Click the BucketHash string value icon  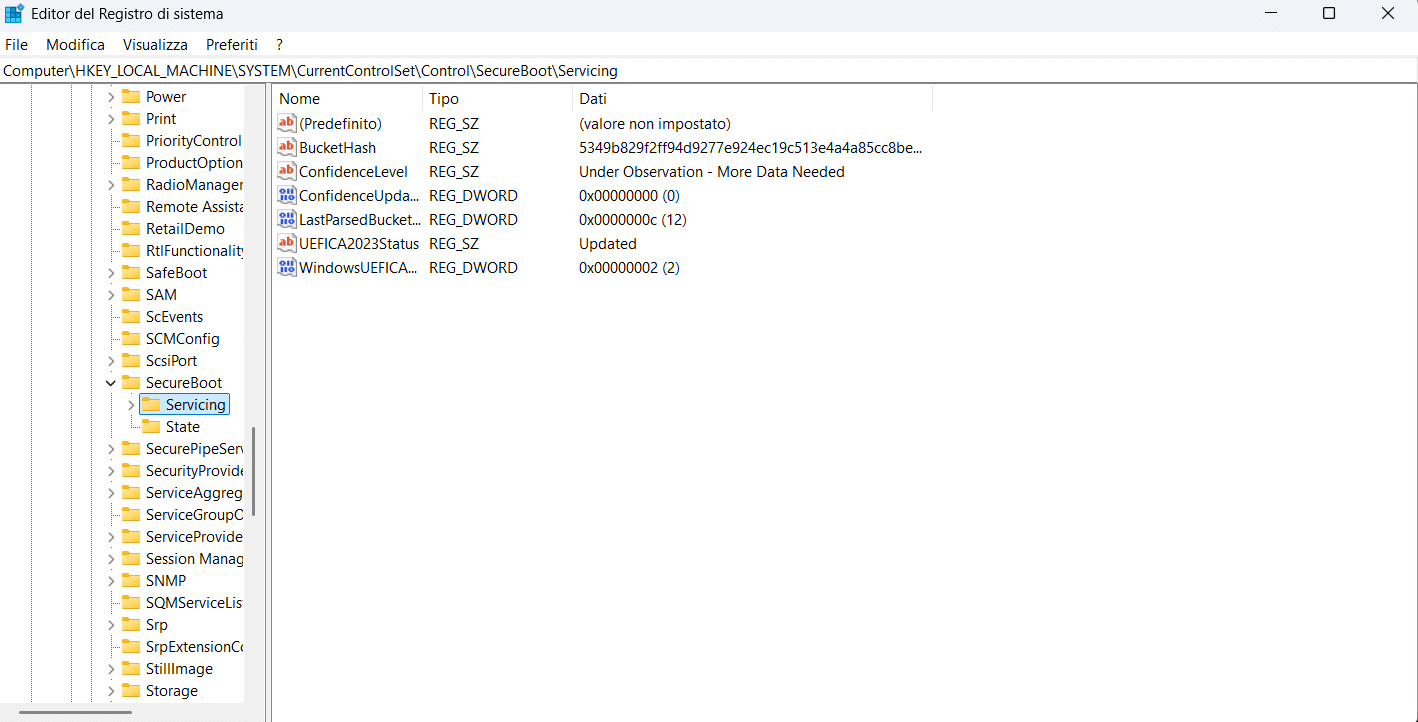287,148
